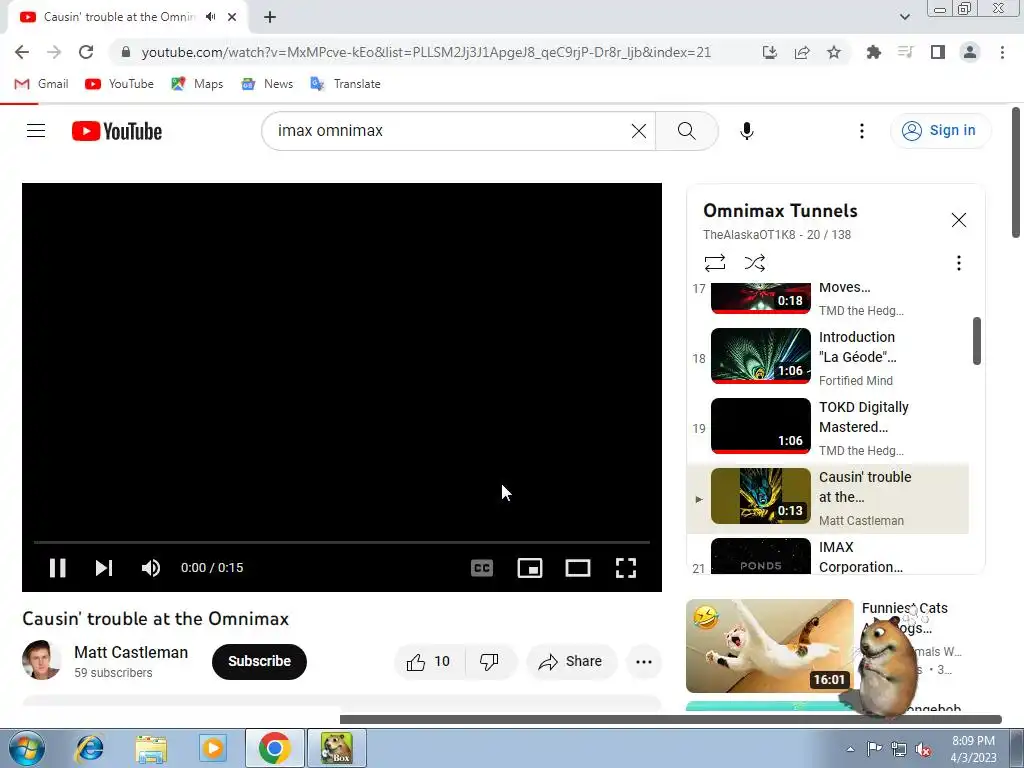Image resolution: width=1024 pixels, height=768 pixels.
Task: Dislike the video with thumbs down
Action: coord(489,662)
